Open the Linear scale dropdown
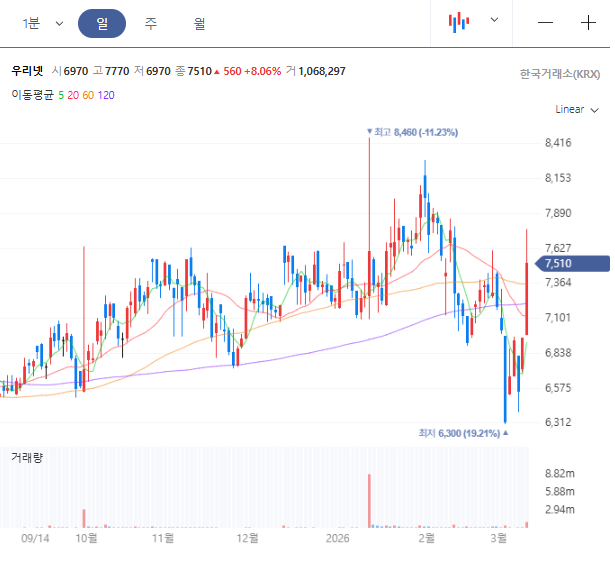 click(x=576, y=109)
